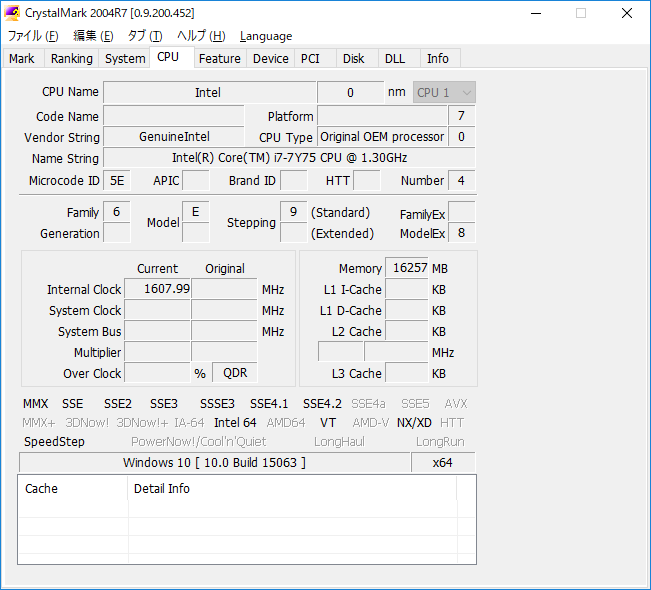The image size is (651, 590).
Task: Click the Memory value 16257
Action: tap(407, 268)
